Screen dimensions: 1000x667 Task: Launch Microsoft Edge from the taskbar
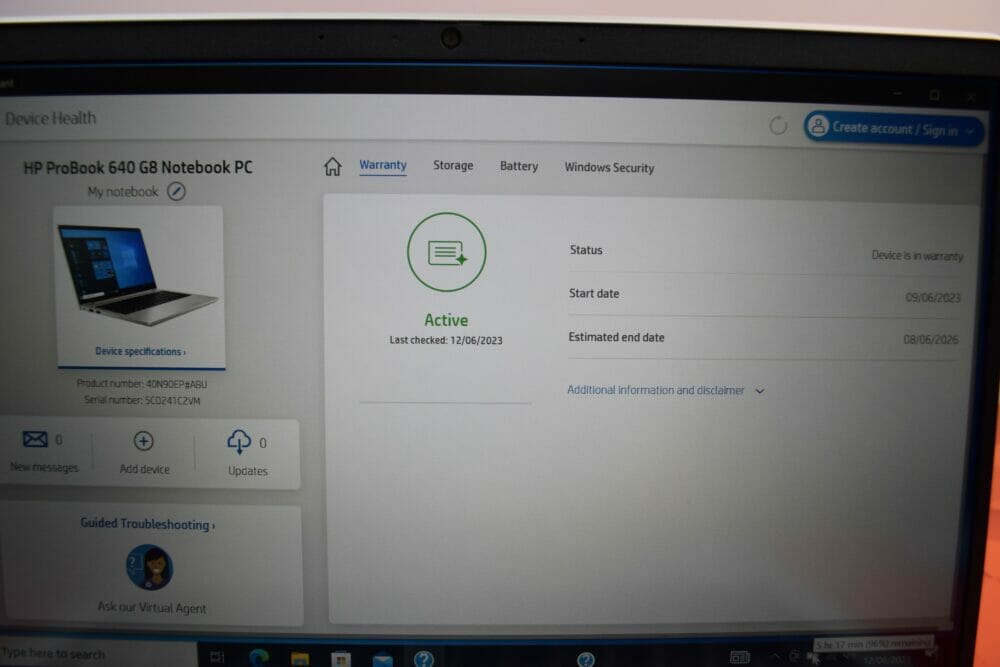(x=259, y=657)
